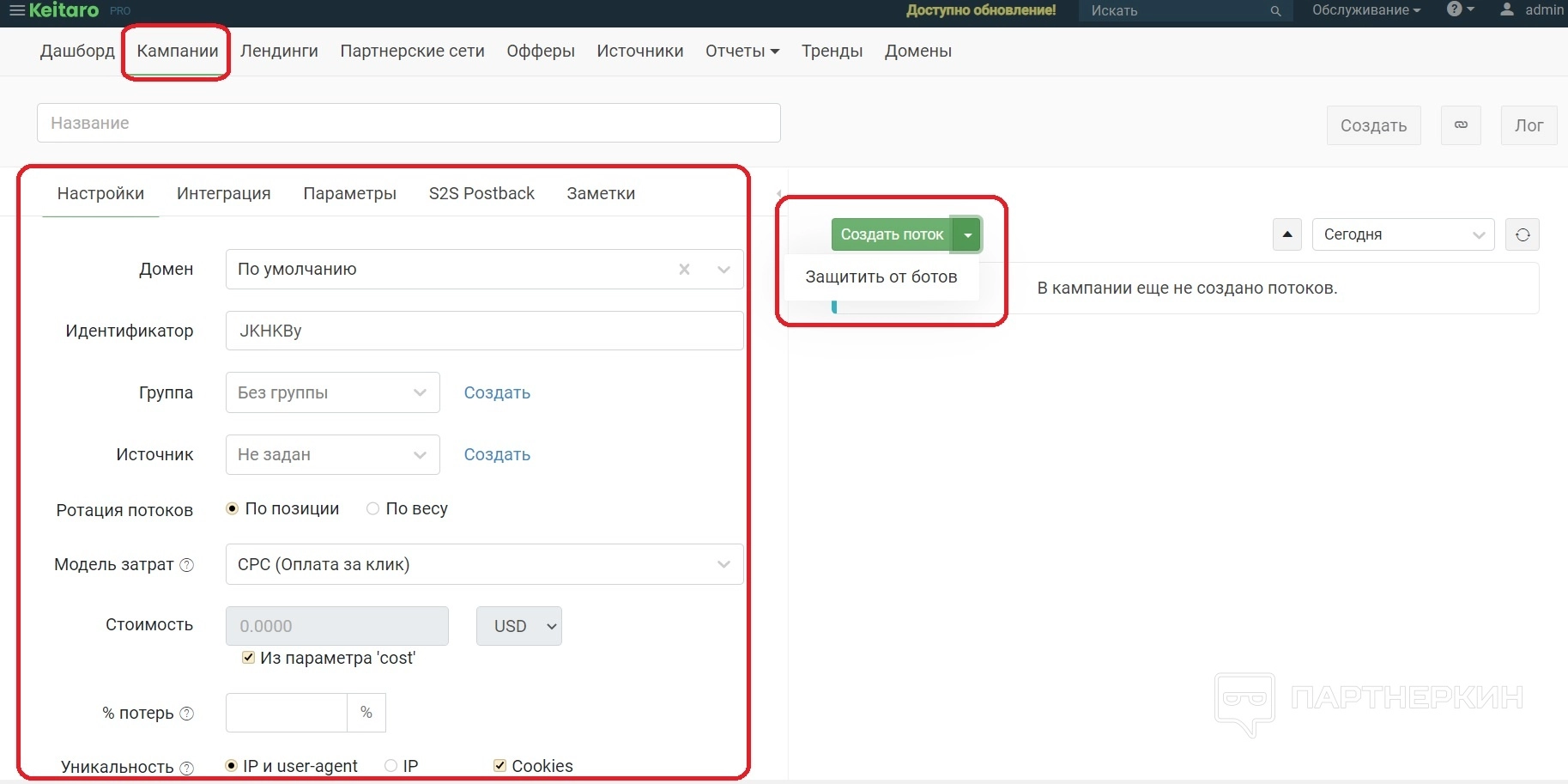Open the Домены page

pos(918,51)
